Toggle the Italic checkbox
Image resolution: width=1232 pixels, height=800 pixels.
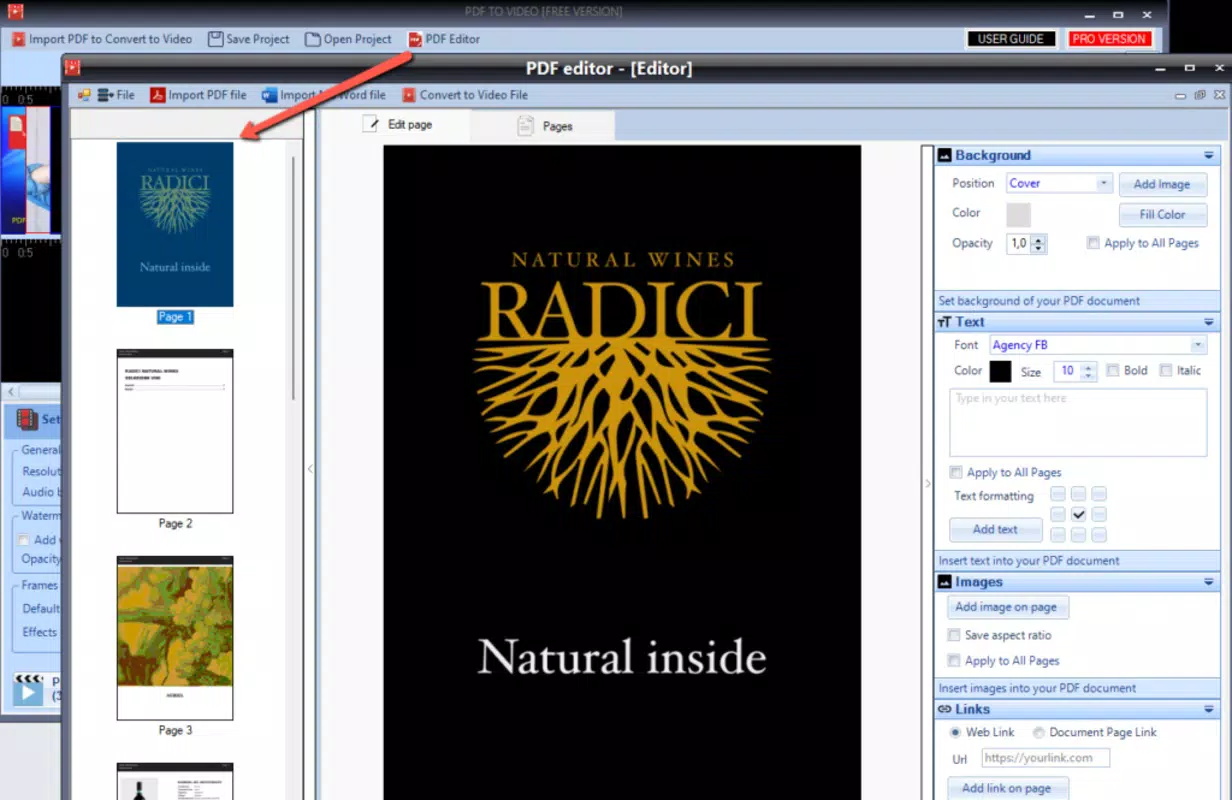(x=1165, y=371)
